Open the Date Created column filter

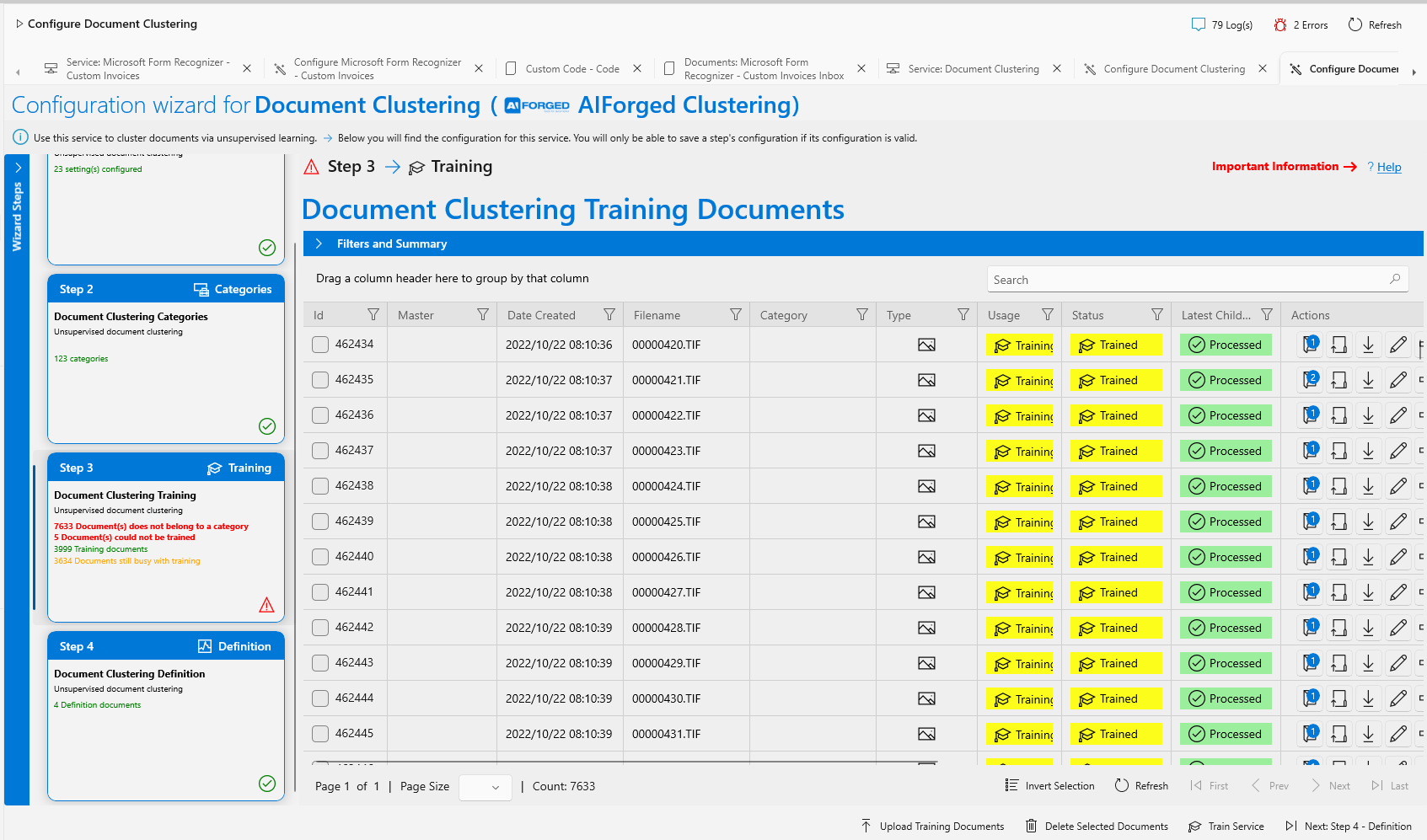pos(609,314)
